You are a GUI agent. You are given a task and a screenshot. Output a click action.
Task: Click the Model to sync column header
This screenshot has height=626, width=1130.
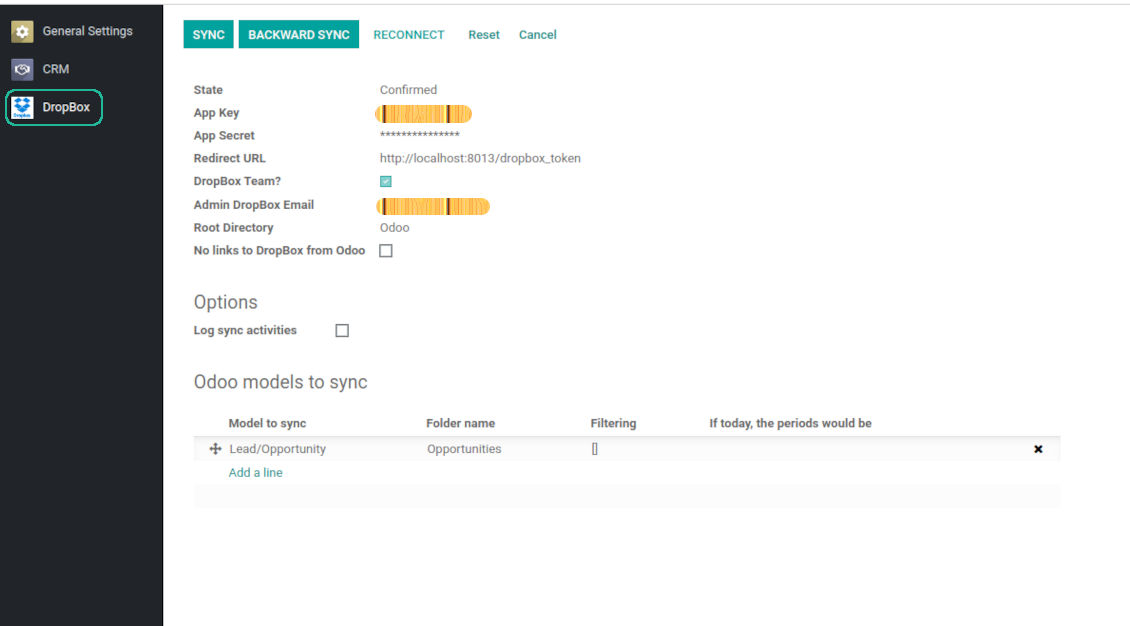267,424
